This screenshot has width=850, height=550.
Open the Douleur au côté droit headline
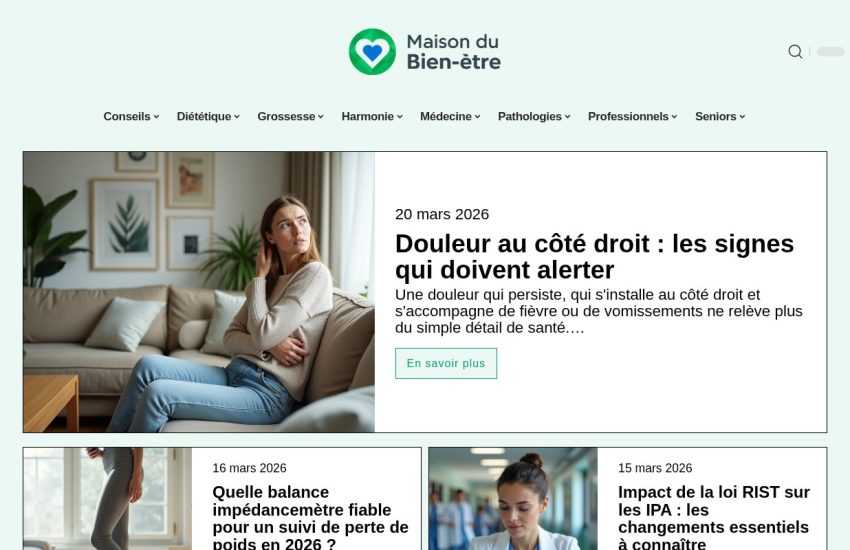click(594, 257)
